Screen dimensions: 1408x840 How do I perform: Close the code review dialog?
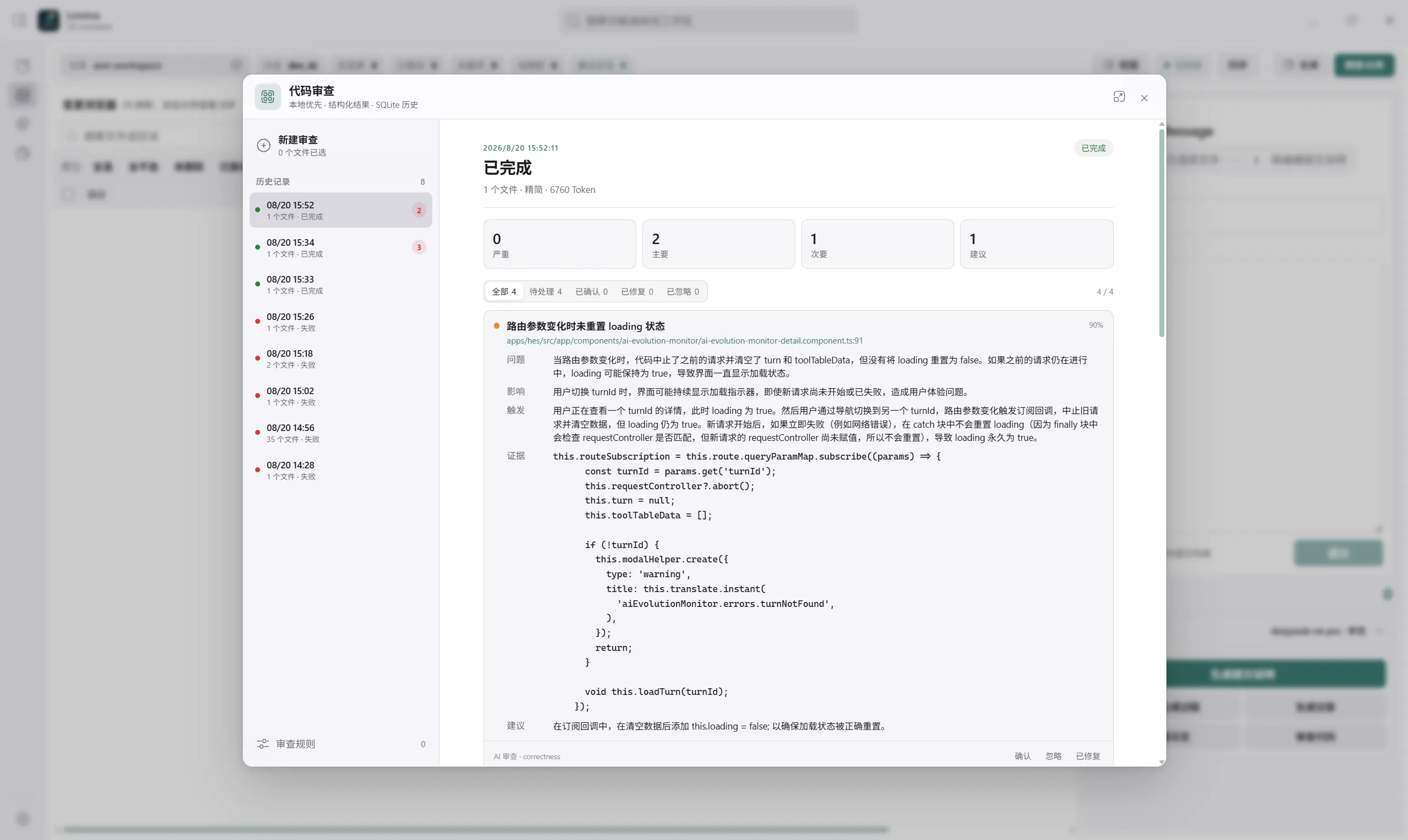(x=1144, y=98)
